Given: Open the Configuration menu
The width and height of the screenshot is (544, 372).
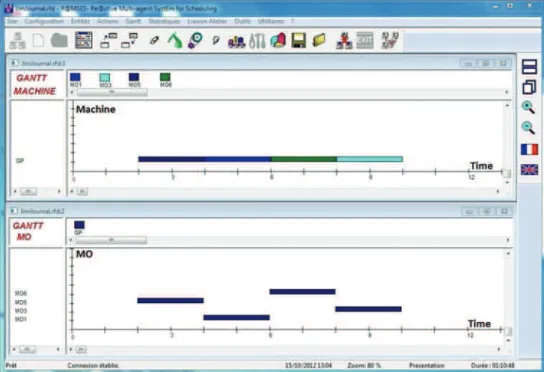Looking at the screenshot, I should 44,21.
